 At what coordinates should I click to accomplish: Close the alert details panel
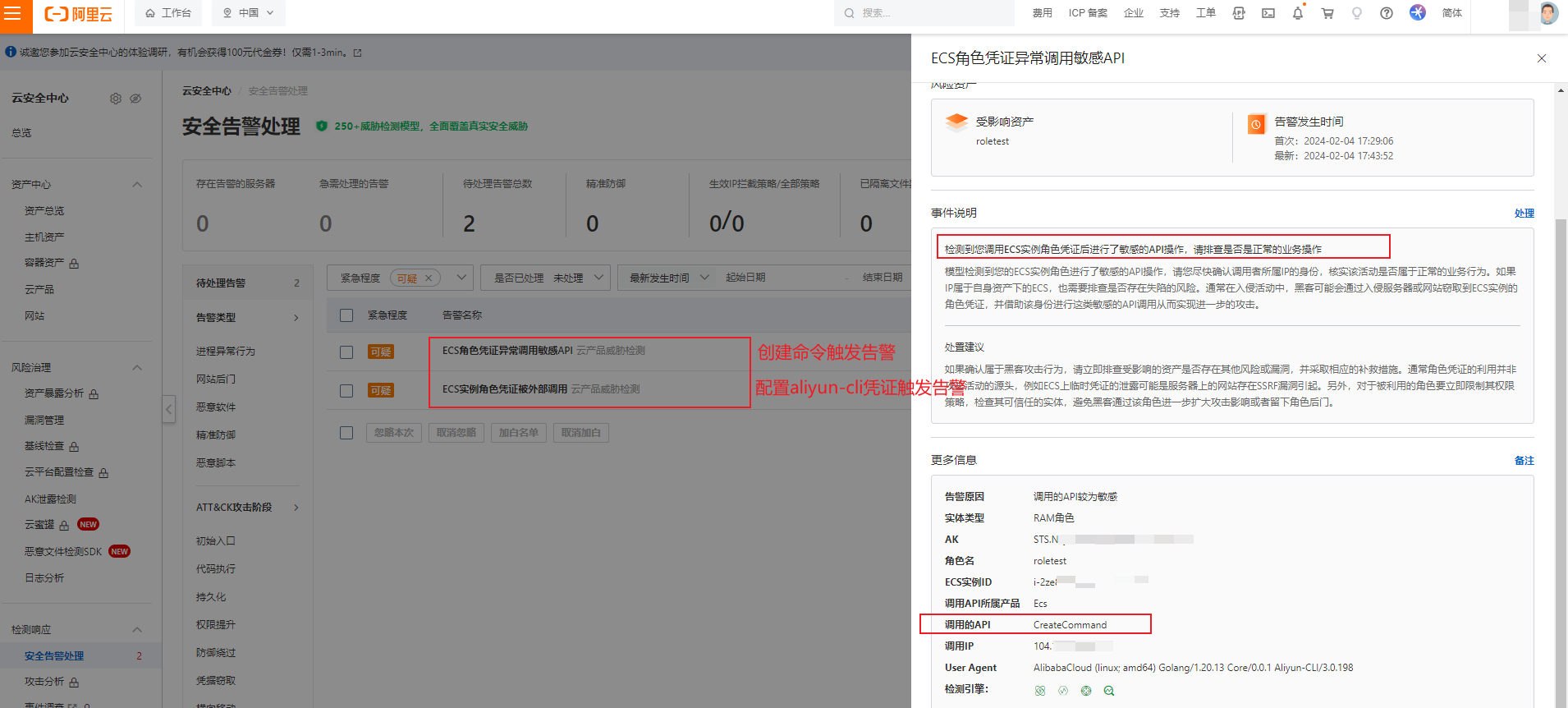coord(1542,58)
